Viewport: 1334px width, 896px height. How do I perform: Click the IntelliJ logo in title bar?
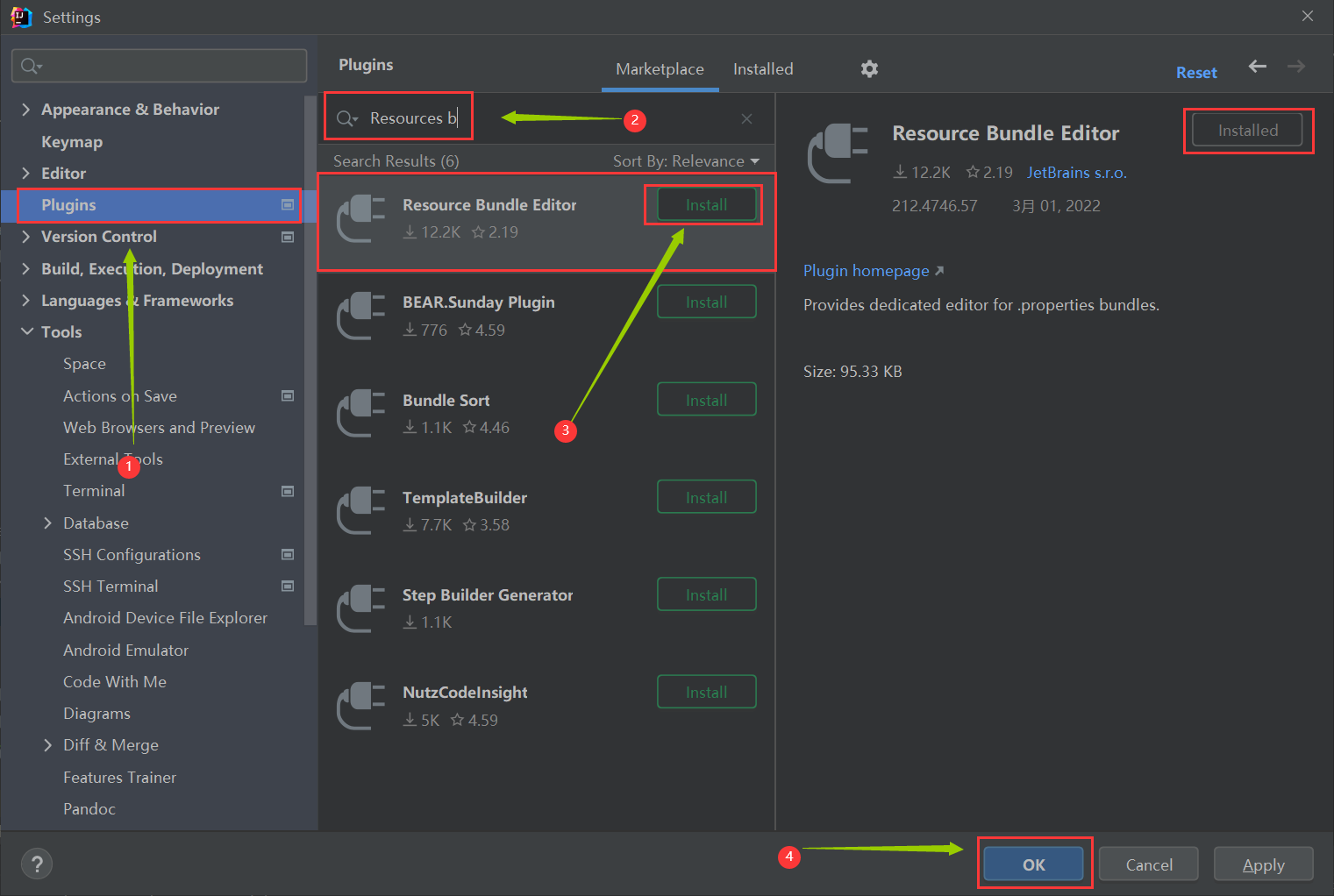[x=21, y=17]
